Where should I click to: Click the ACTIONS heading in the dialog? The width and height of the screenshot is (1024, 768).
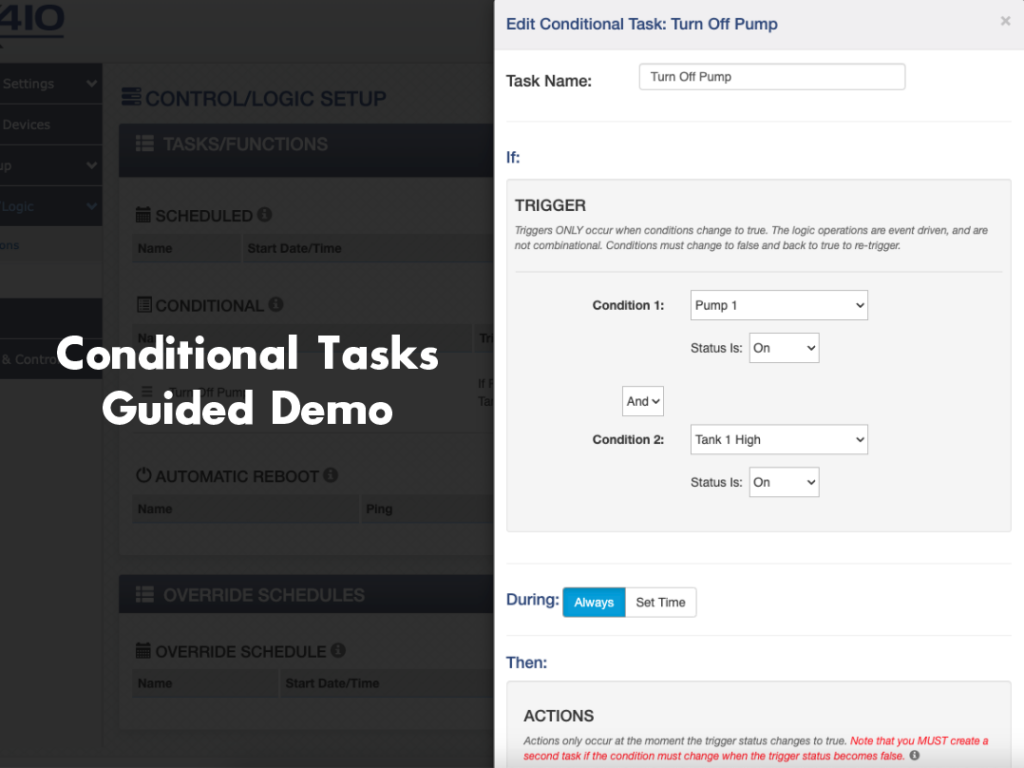[558, 716]
